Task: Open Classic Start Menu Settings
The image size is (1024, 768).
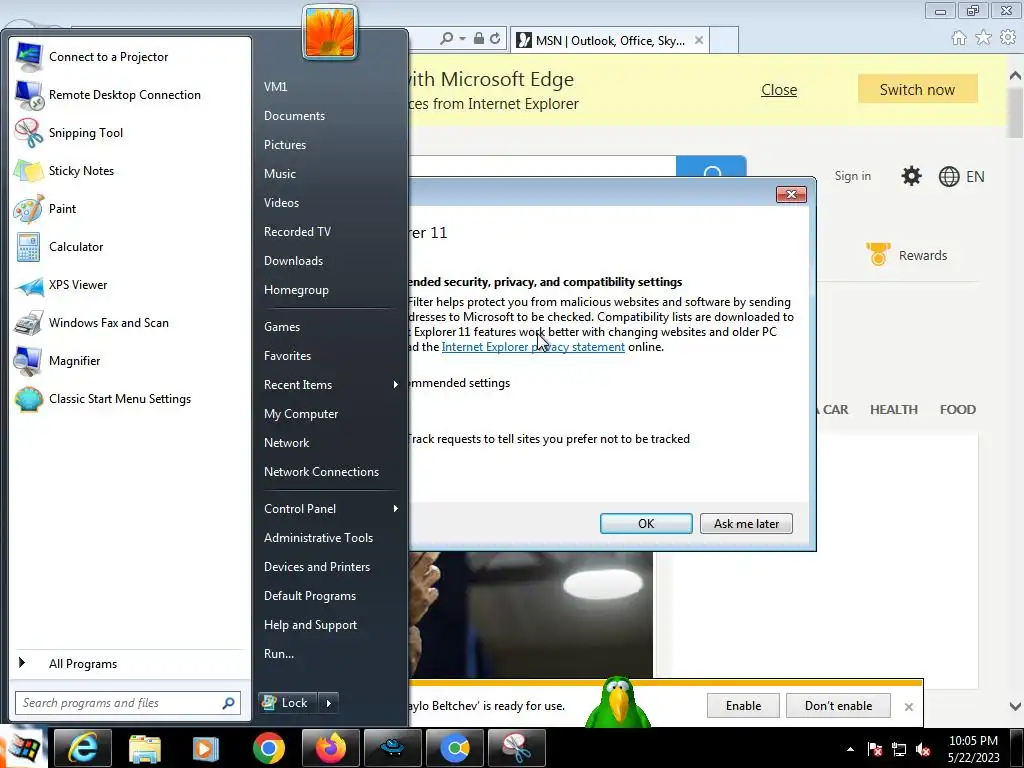Action: (103, 398)
